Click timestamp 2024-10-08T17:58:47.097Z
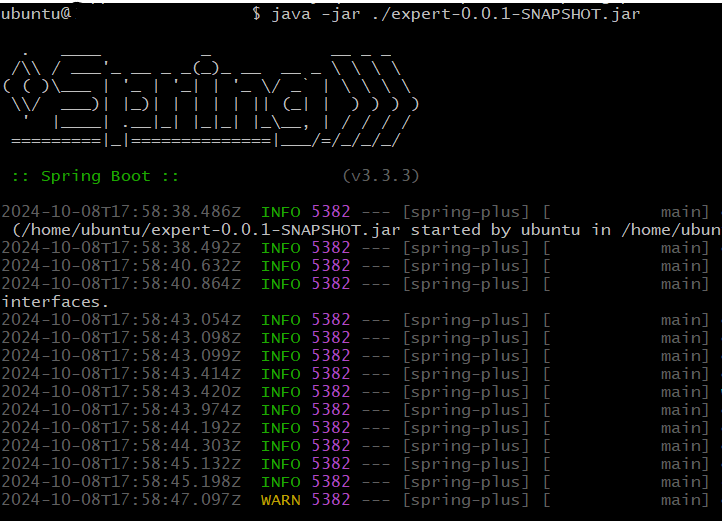Image resolution: width=722 pixels, height=521 pixels. pyautogui.click(x=121, y=499)
